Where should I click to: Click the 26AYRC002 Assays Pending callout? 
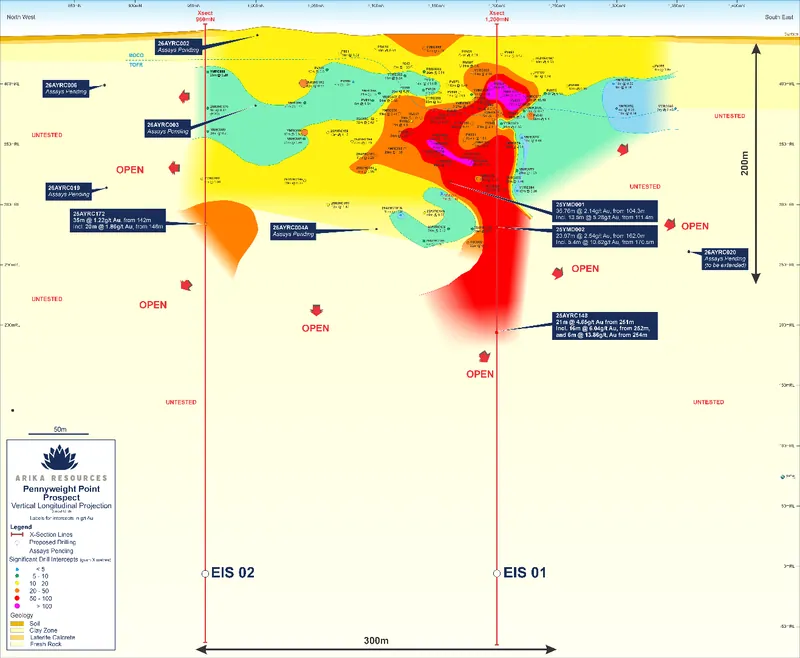tap(179, 47)
